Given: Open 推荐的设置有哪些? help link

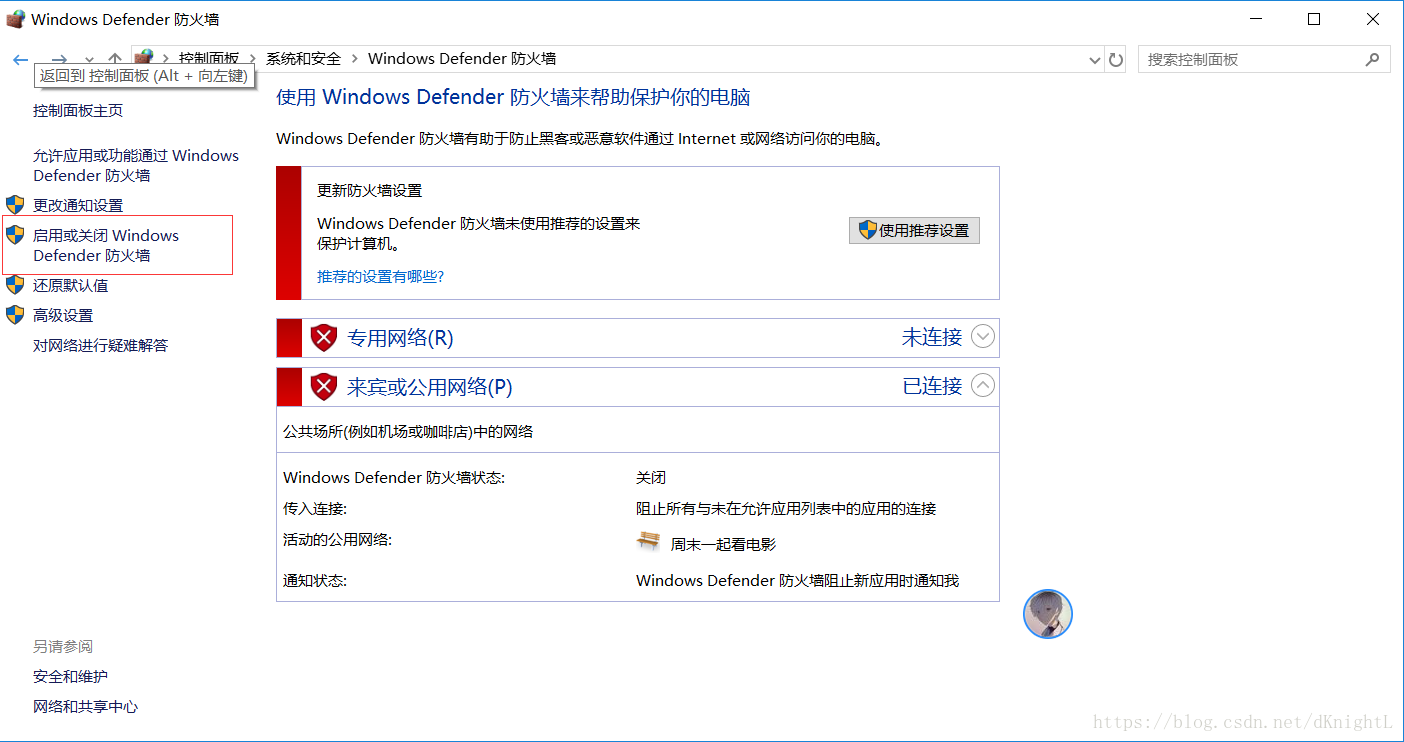Looking at the screenshot, I should click(x=381, y=276).
